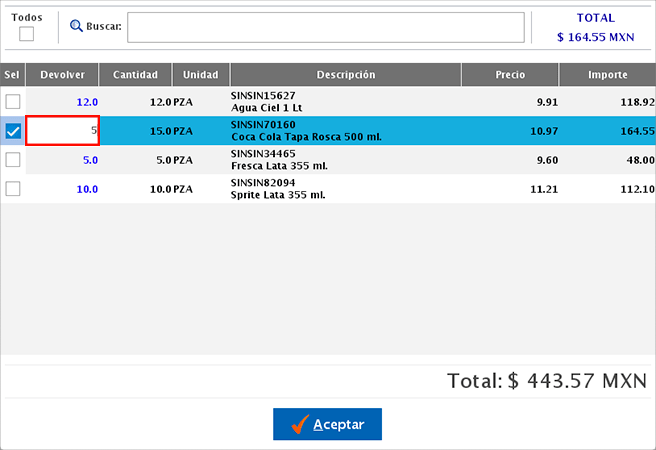Uncheck the Coca Cola Tapa Rosca checkbox
The height and width of the screenshot is (450, 656).
click(13, 131)
